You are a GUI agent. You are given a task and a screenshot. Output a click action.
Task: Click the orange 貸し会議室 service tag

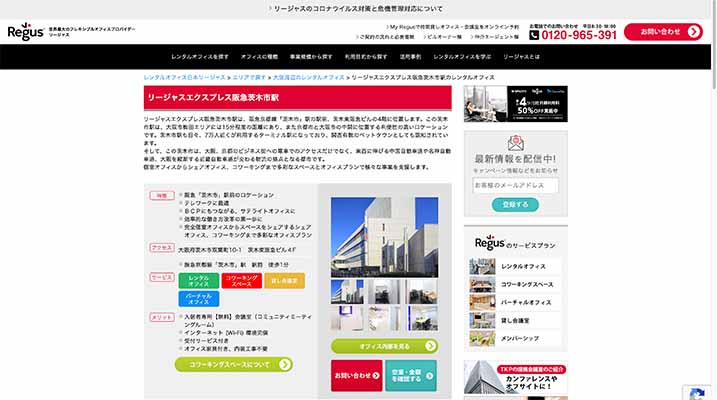pos(284,281)
